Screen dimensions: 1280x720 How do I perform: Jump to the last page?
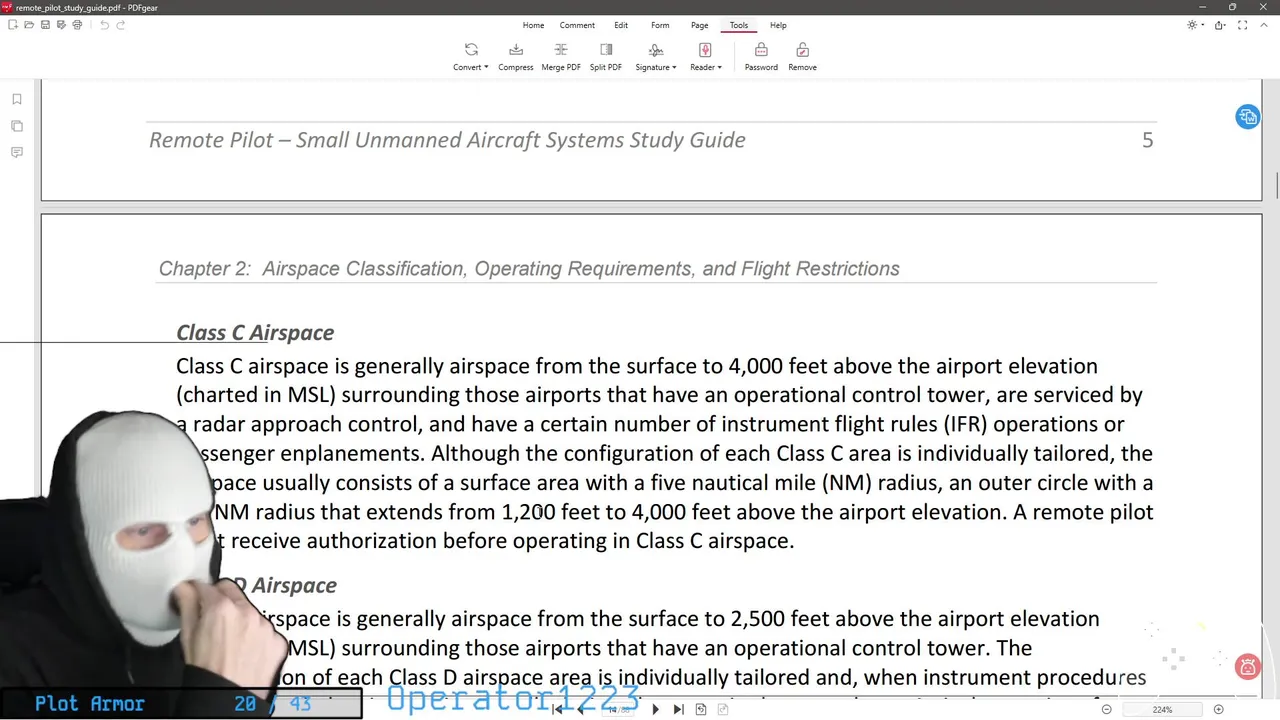(x=678, y=709)
